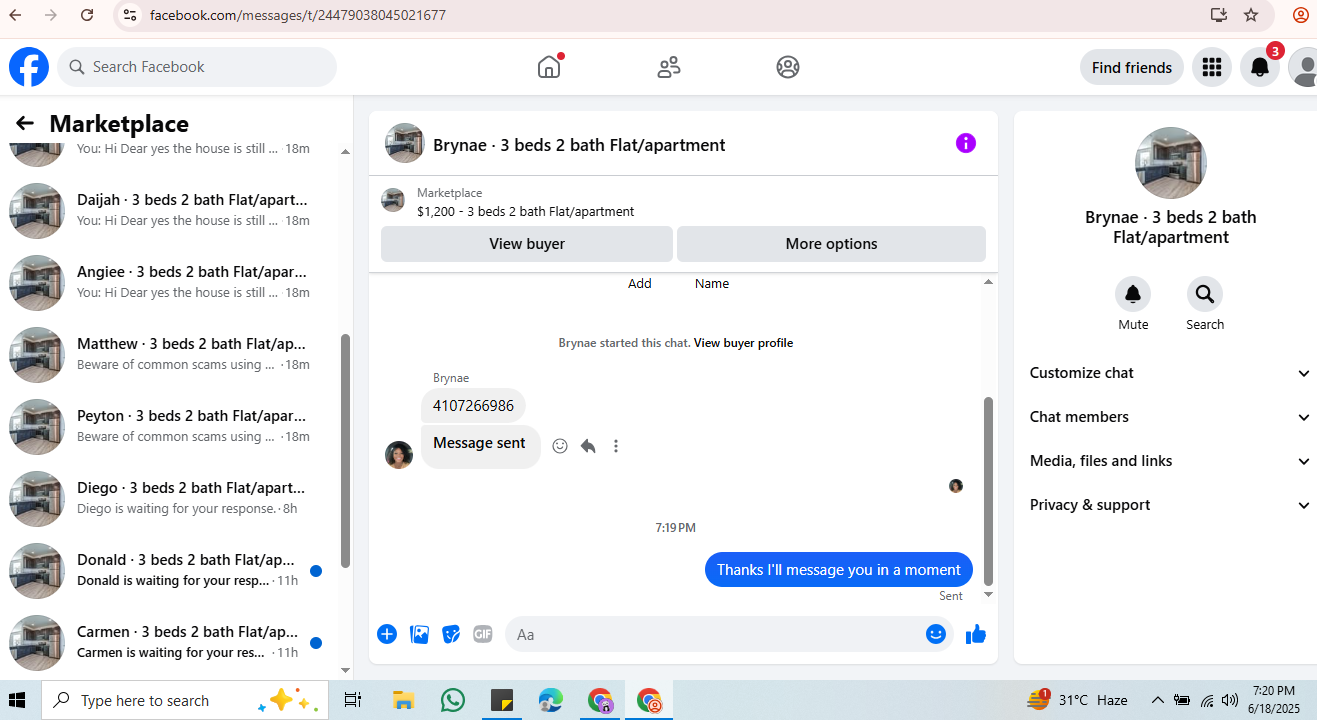Open Sticky Notes from the taskbar

tap(501, 700)
